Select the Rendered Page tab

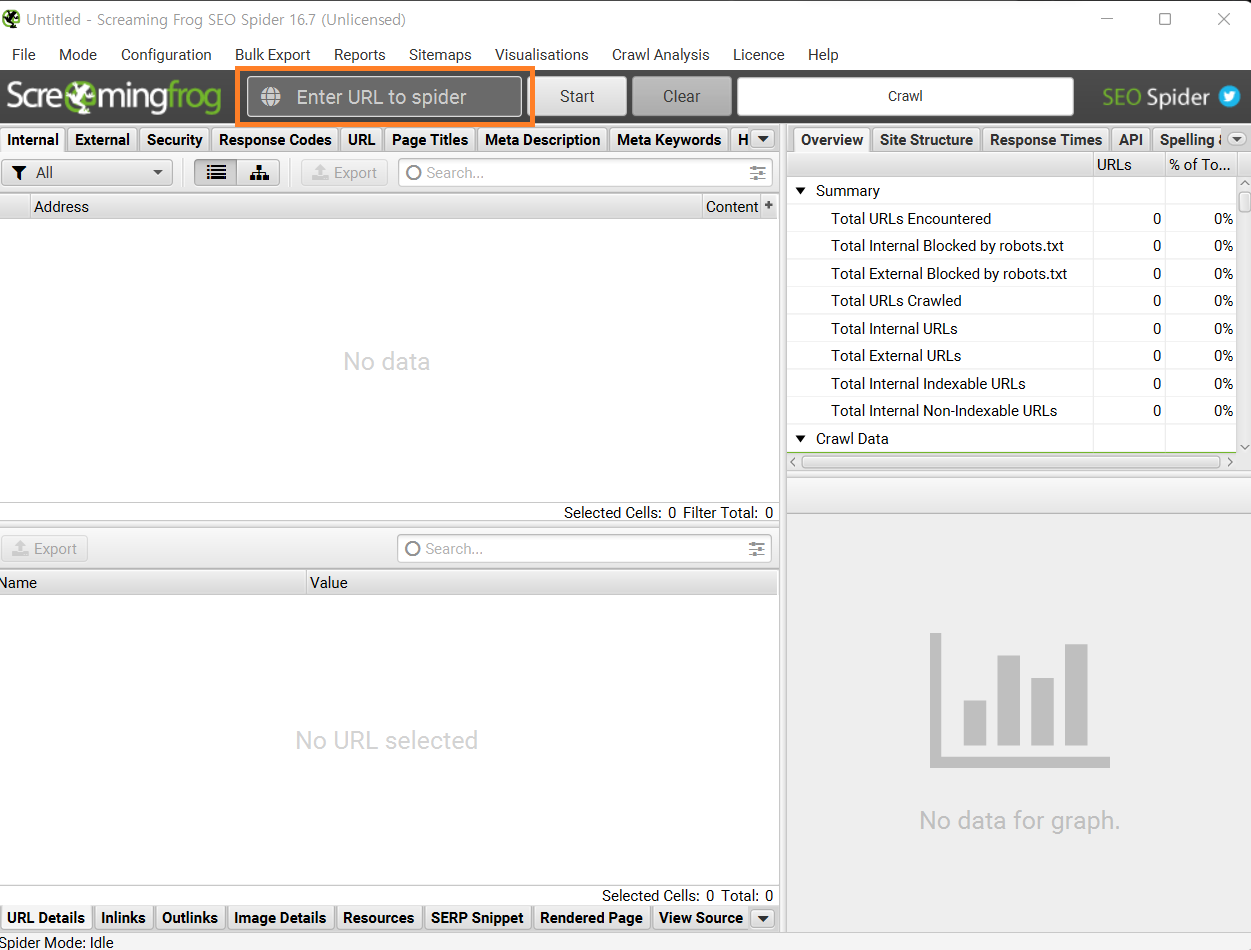[591, 918]
